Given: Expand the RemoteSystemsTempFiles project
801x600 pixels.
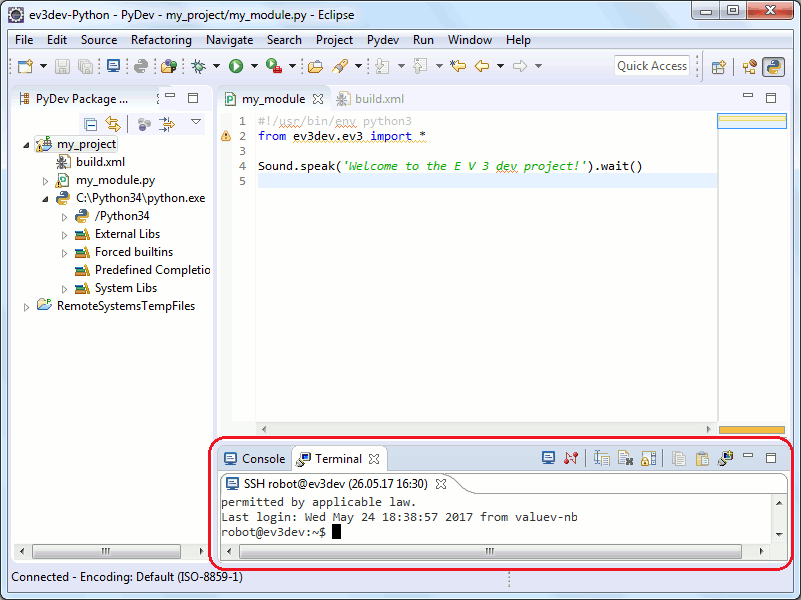Looking at the screenshot, I should 26,307.
